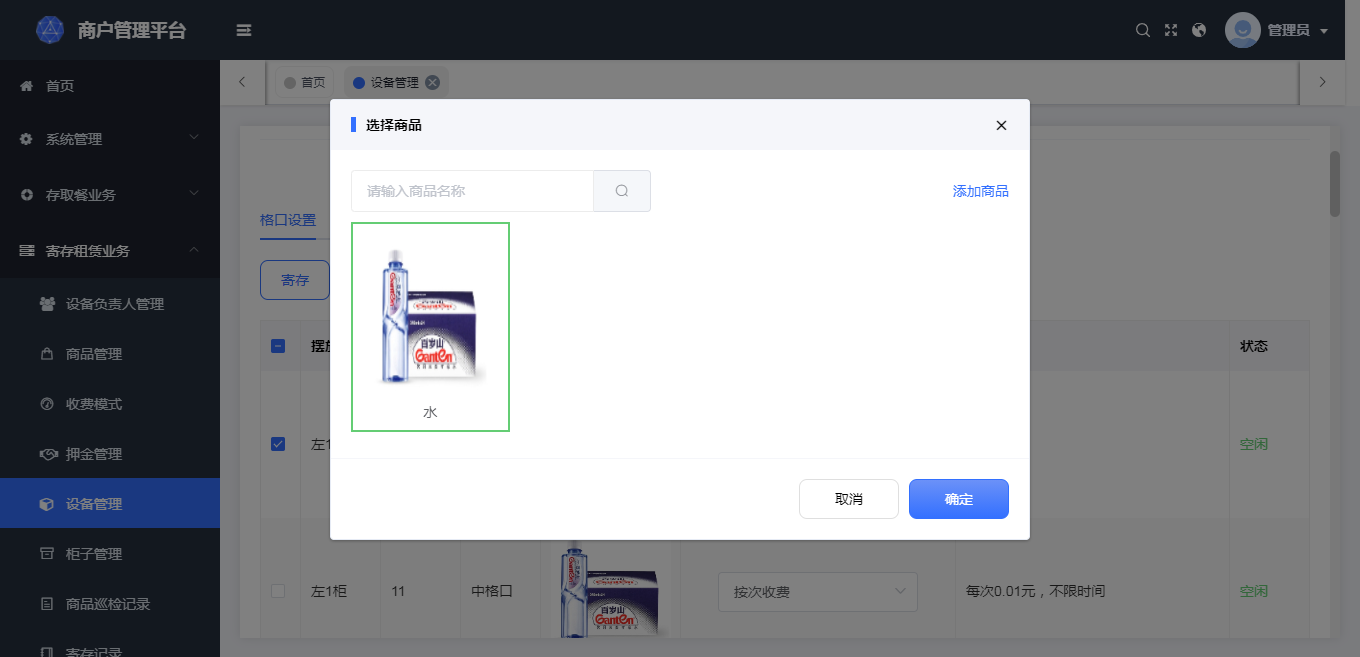Click the 添加商品 link
1360x657 pixels.
[981, 191]
